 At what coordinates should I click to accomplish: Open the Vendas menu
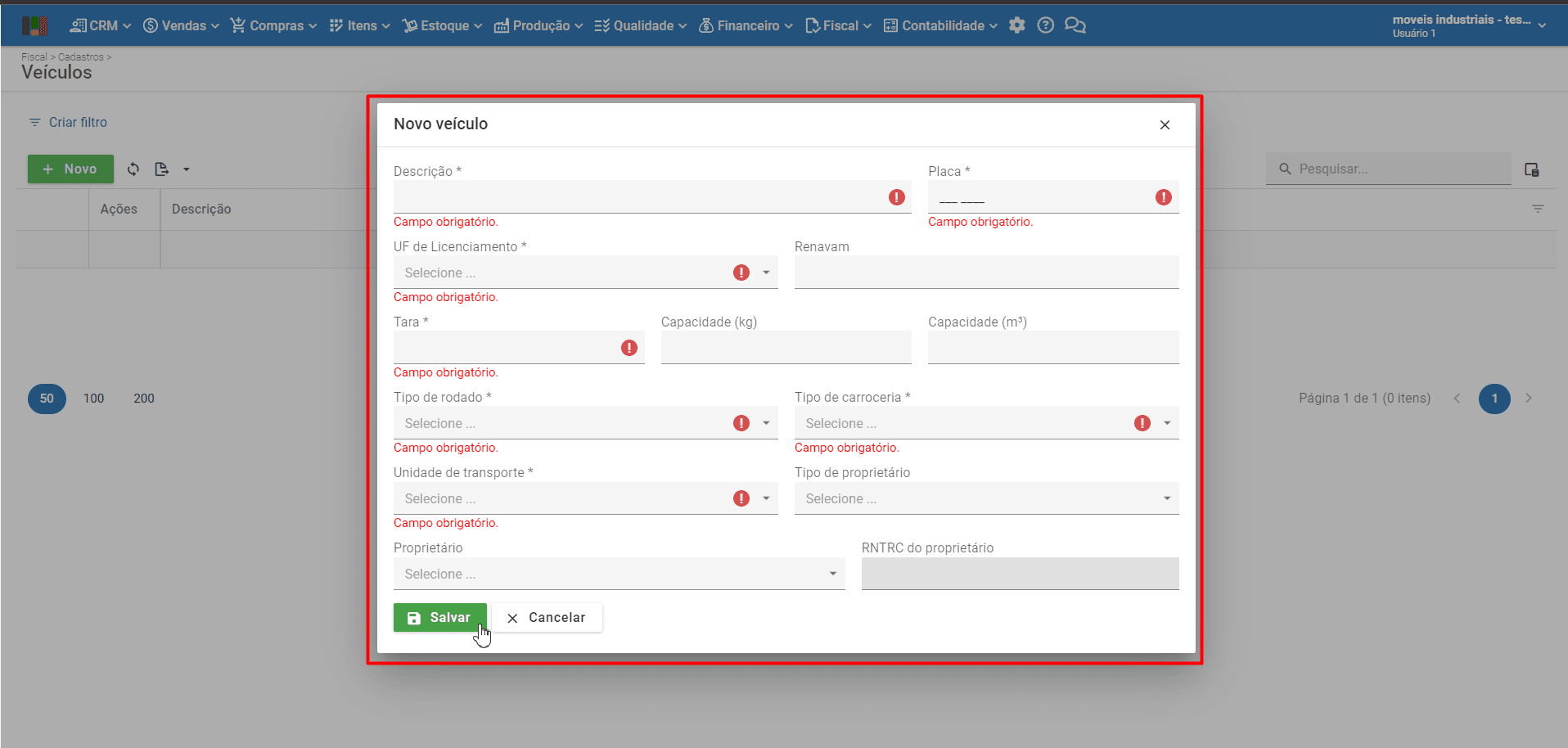click(x=181, y=25)
